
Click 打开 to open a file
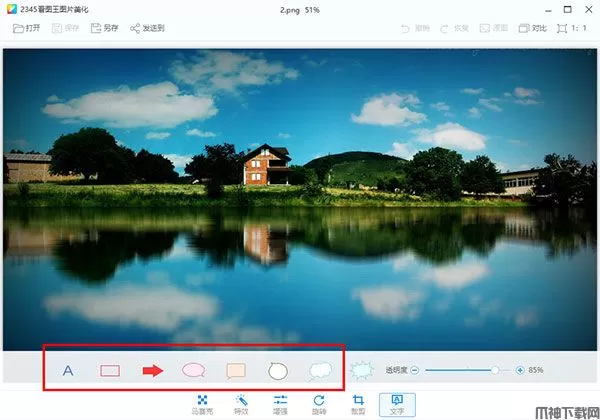click(27, 28)
